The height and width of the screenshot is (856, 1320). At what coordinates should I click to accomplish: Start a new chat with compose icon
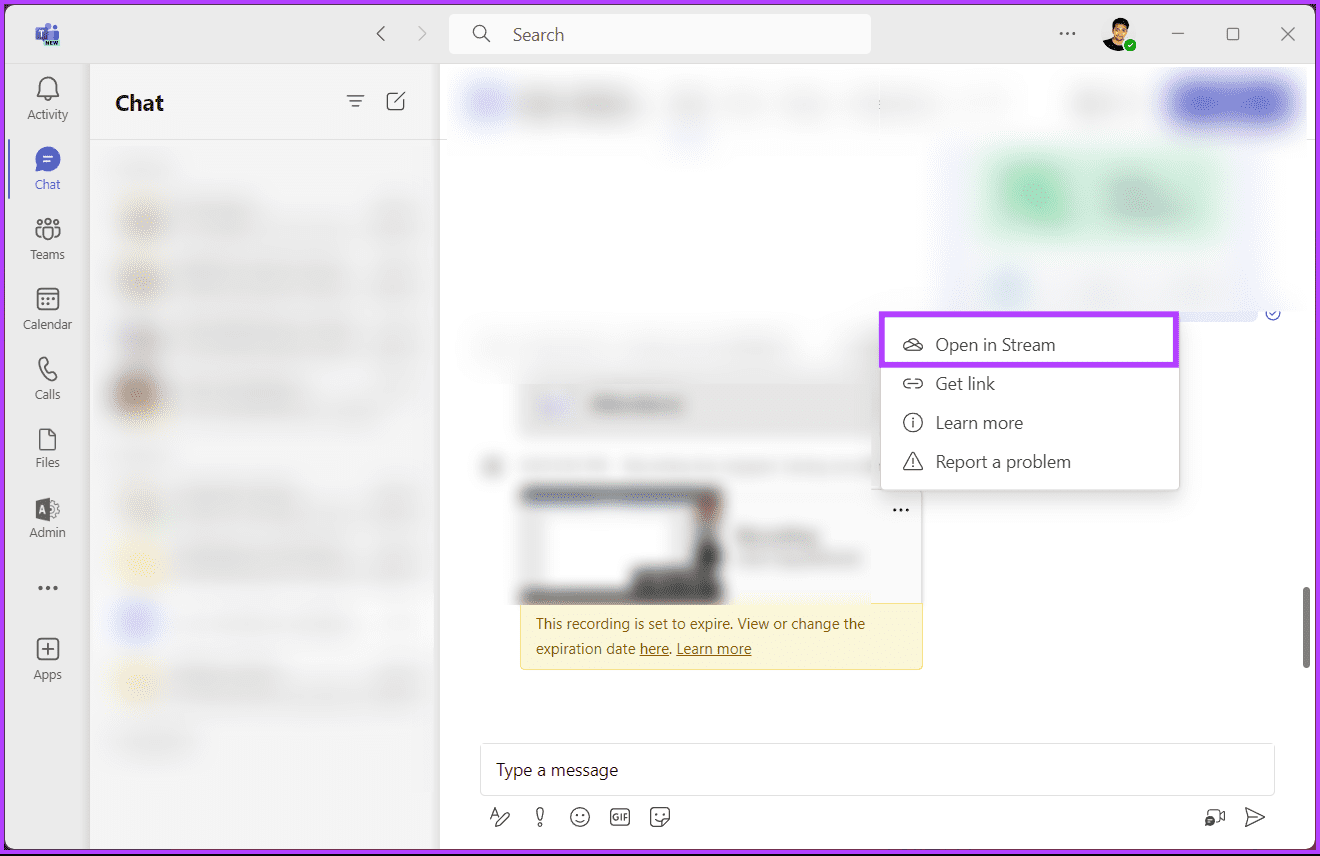[396, 101]
